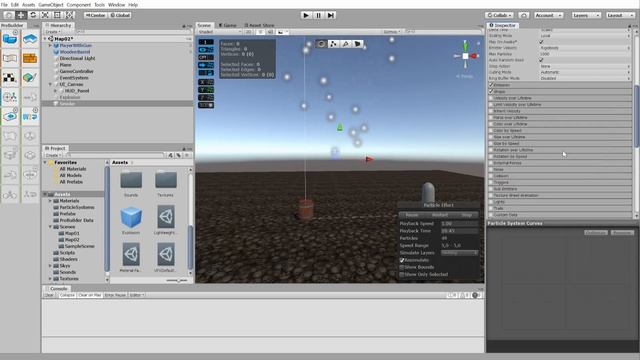640x360 pixels.
Task: Open ProBuilder checkerboard Smoothing icon
Action: pyautogui.click(x=10, y=78)
